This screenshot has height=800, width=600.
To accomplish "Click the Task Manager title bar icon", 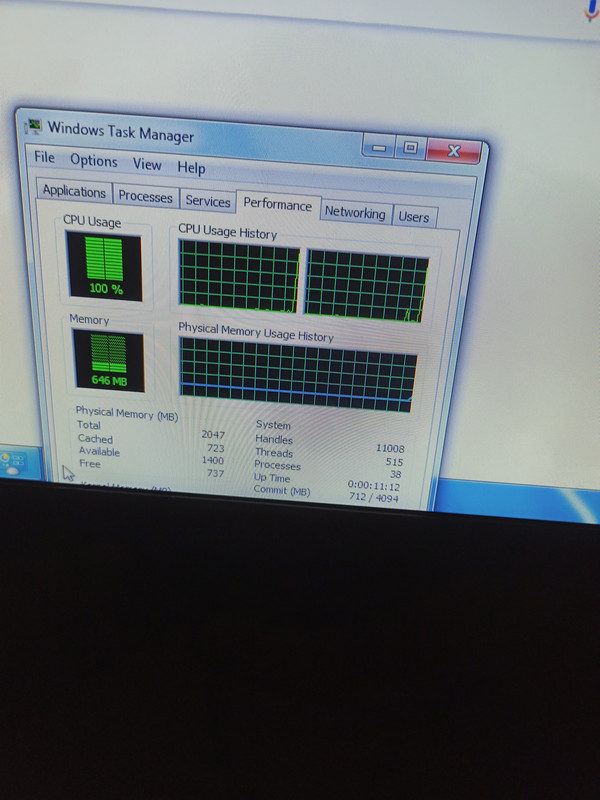I will pos(34,126).
